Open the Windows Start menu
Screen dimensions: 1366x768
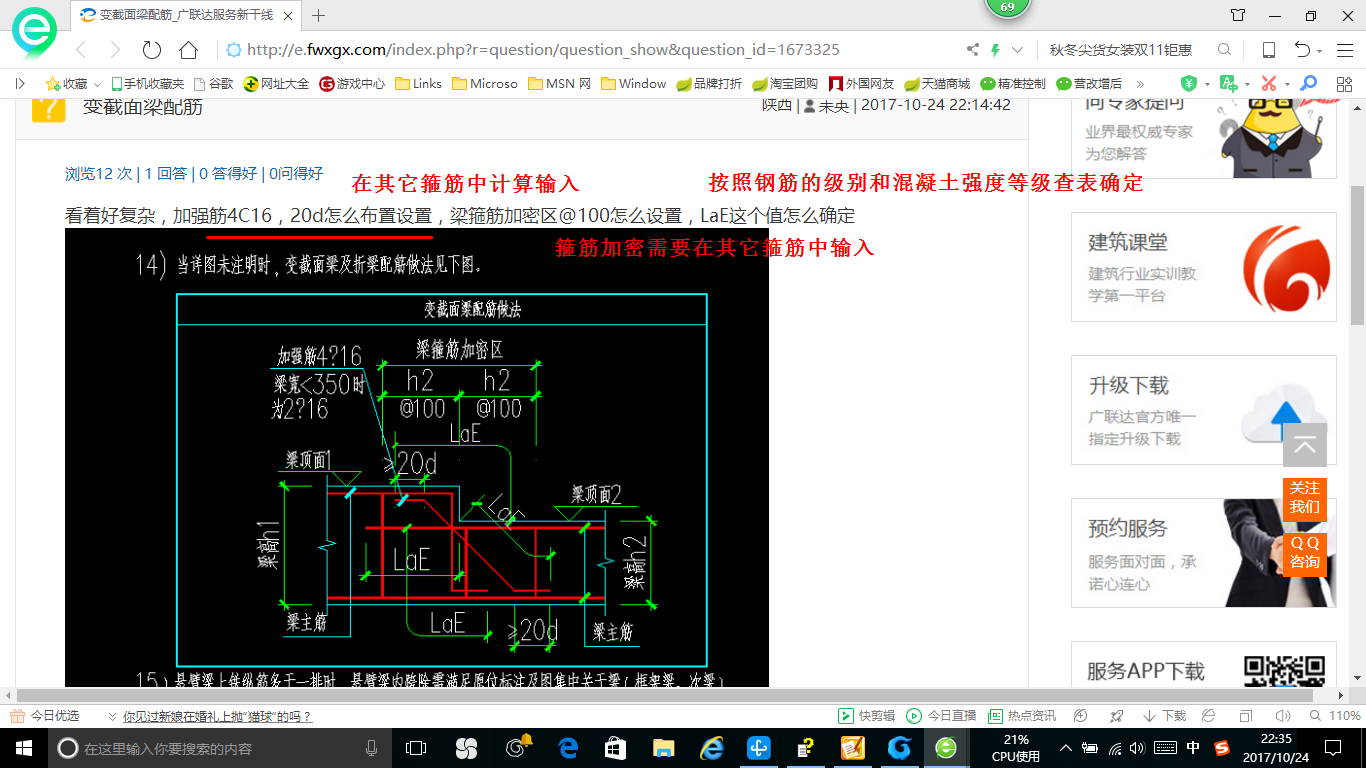tap(24, 748)
